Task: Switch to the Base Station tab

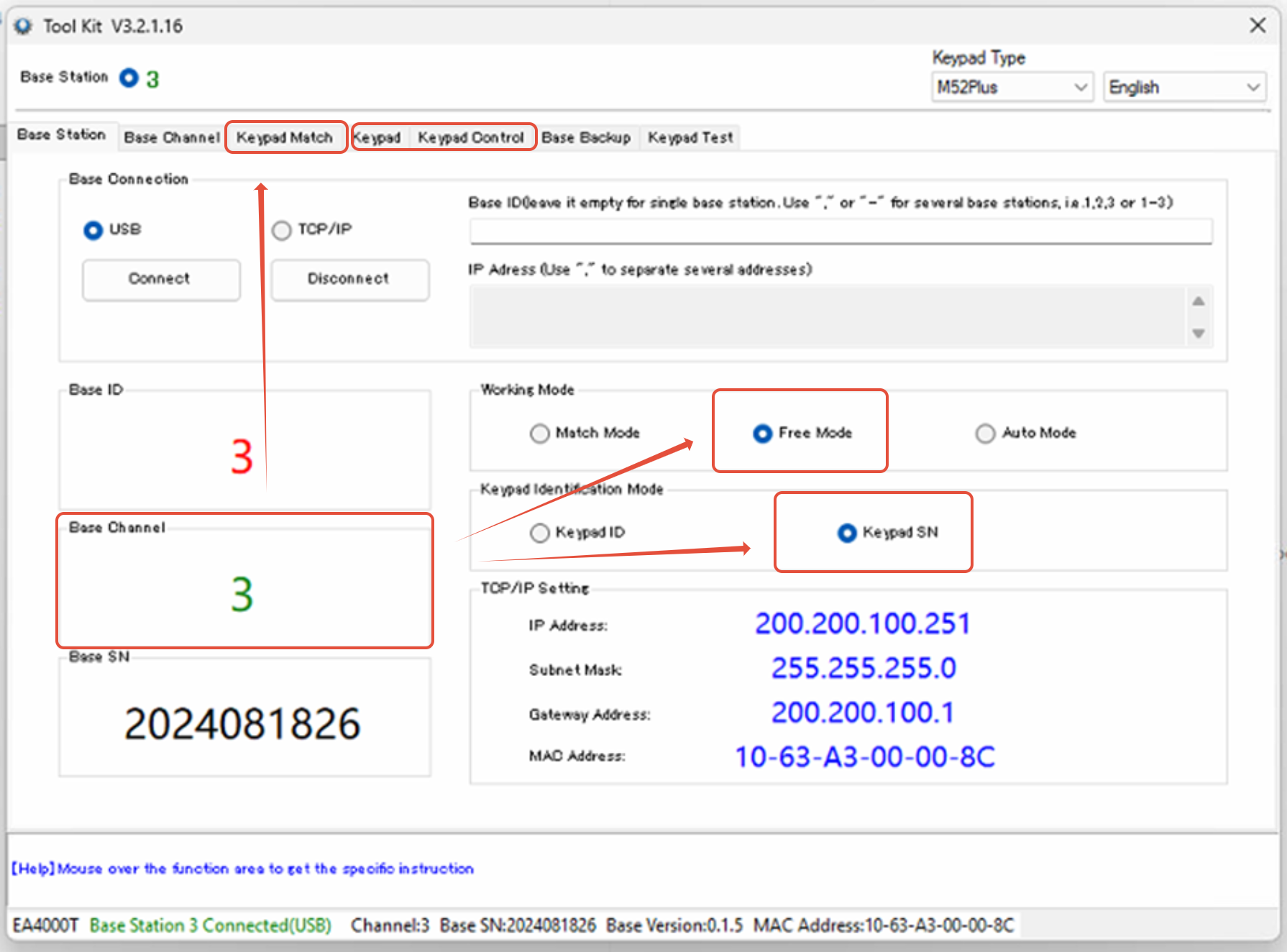Action: click(x=62, y=135)
